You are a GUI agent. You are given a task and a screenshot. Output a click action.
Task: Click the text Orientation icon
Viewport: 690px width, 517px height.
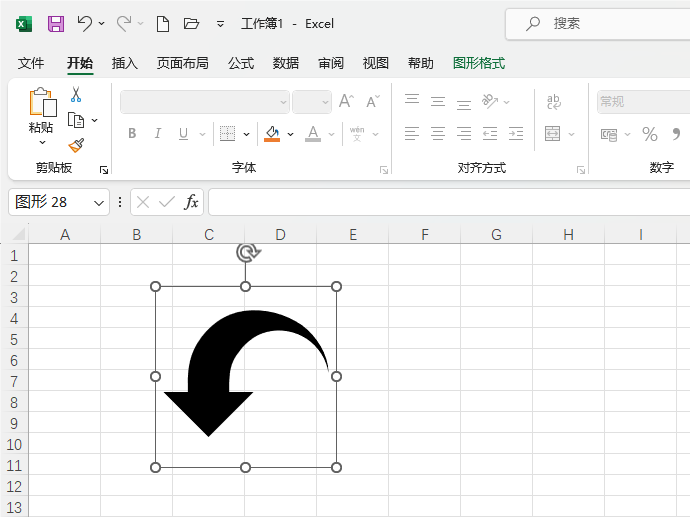coord(490,101)
